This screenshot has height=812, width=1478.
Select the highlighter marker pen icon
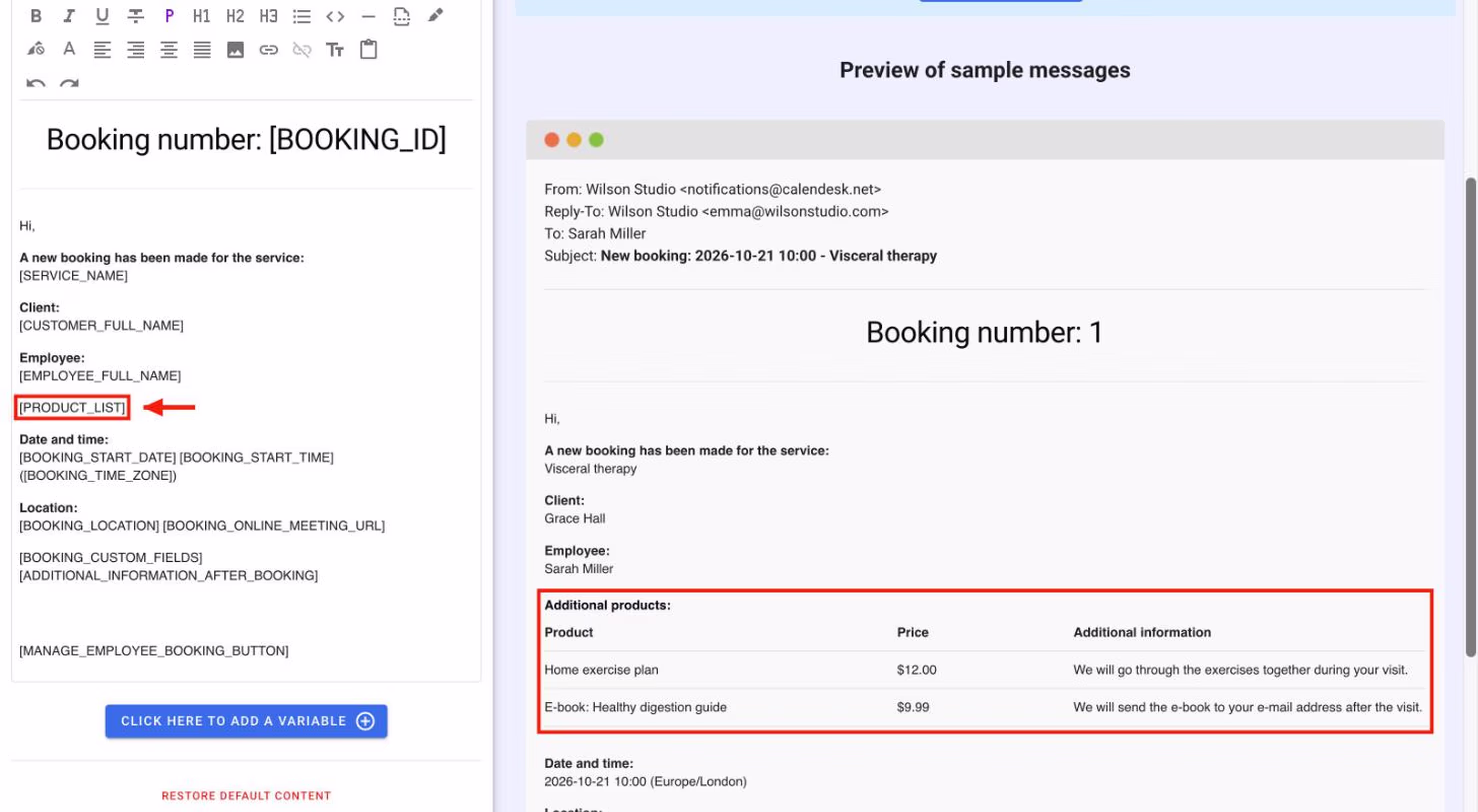pyautogui.click(x=434, y=16)
